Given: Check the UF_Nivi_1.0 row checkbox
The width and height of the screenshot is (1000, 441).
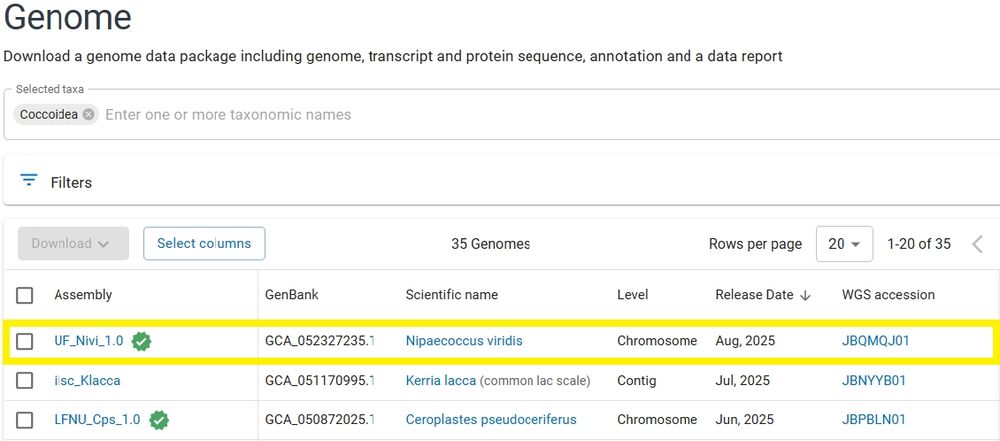Looking at the screenshot, I should 25,341.
